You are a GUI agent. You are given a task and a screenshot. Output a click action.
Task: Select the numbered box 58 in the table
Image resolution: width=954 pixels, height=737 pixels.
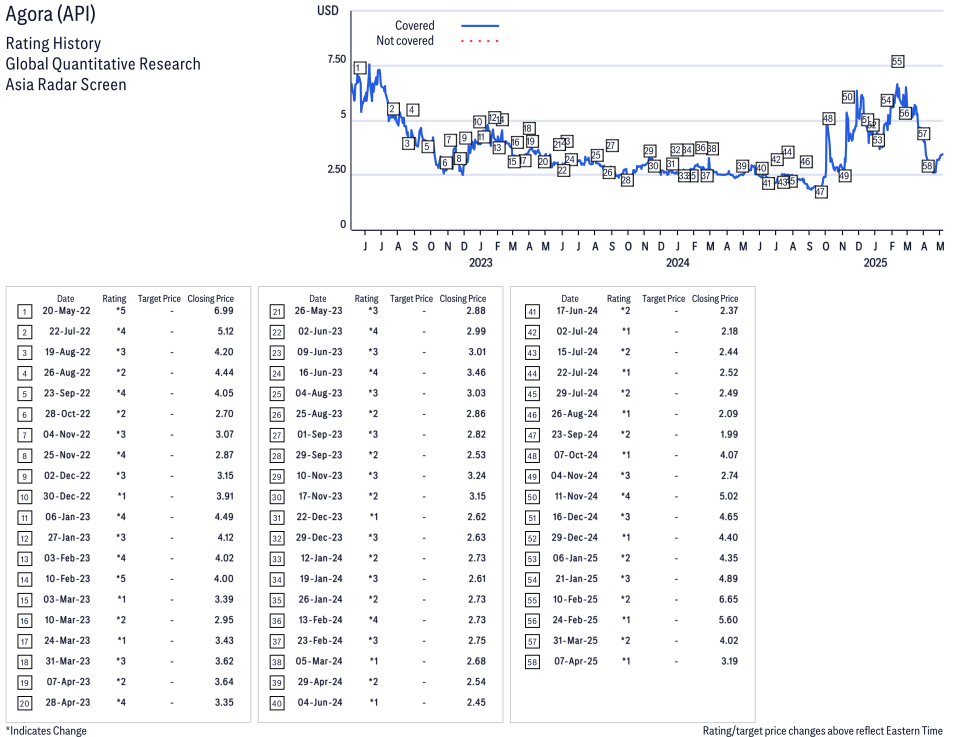pos(532,662)
